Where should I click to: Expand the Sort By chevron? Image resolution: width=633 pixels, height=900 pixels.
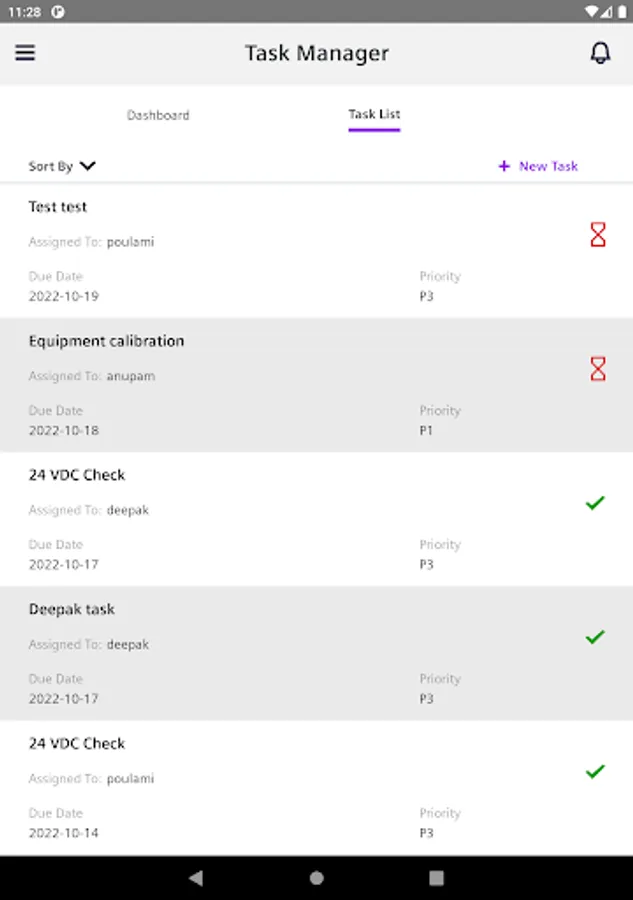[88, 166]
